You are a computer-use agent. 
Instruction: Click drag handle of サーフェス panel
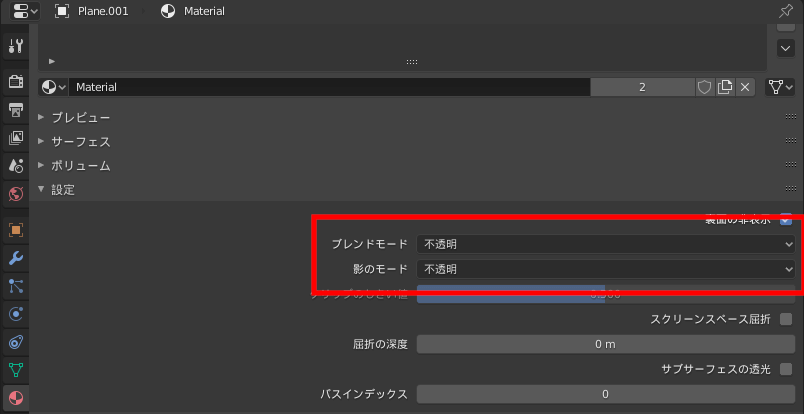pyautogui.click(x=790, y=141)
